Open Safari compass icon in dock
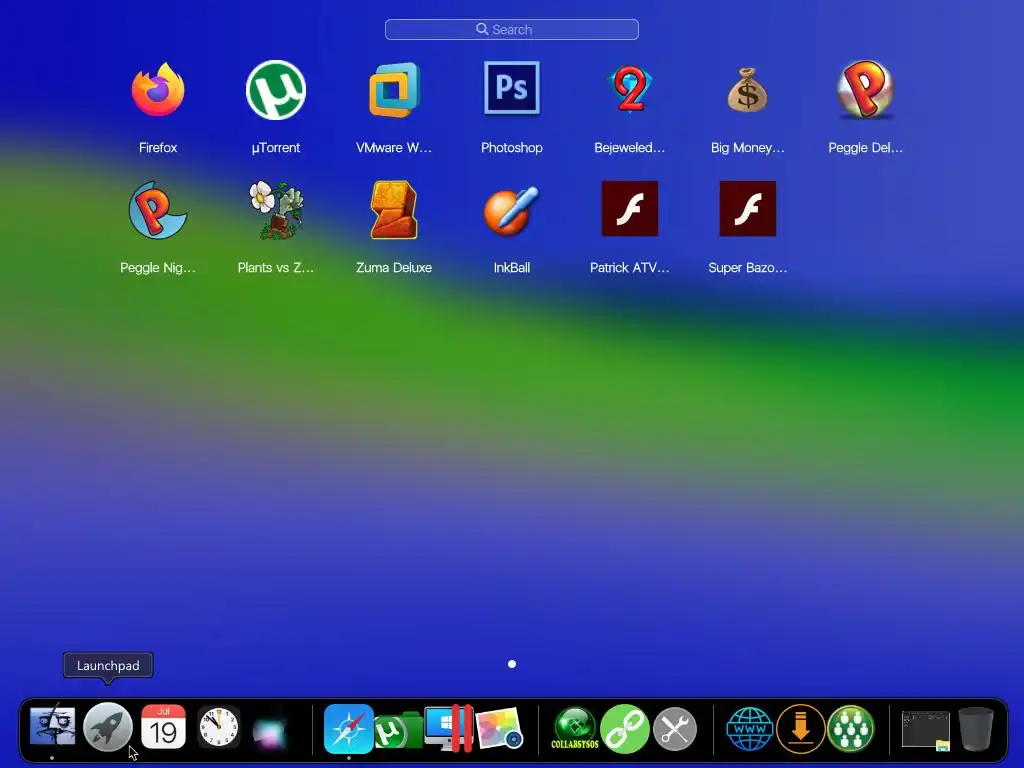1024x768 pixels. (x=349, y=728)
